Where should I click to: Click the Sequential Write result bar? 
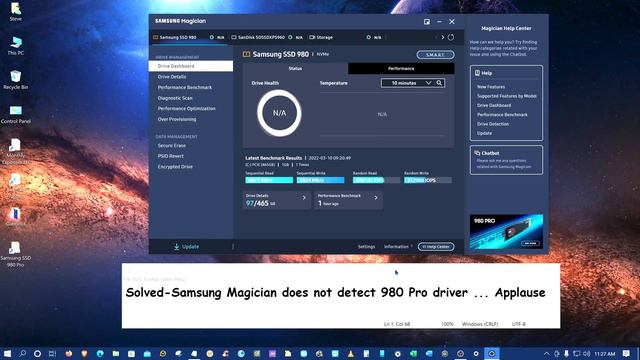[320, 180]
